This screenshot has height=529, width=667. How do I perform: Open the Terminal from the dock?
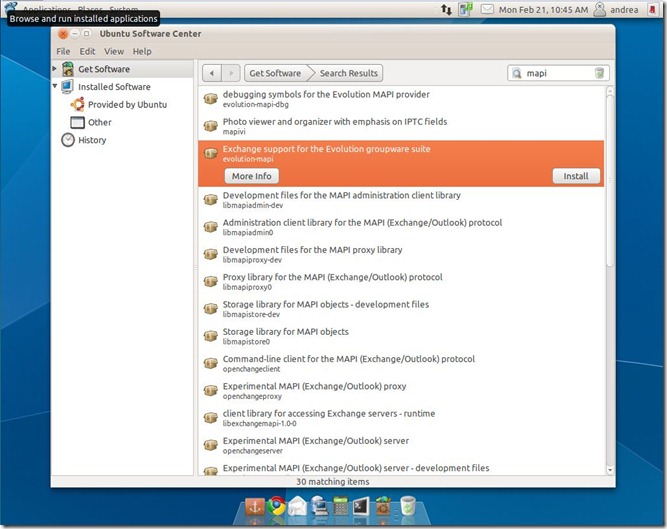point(362,506)
